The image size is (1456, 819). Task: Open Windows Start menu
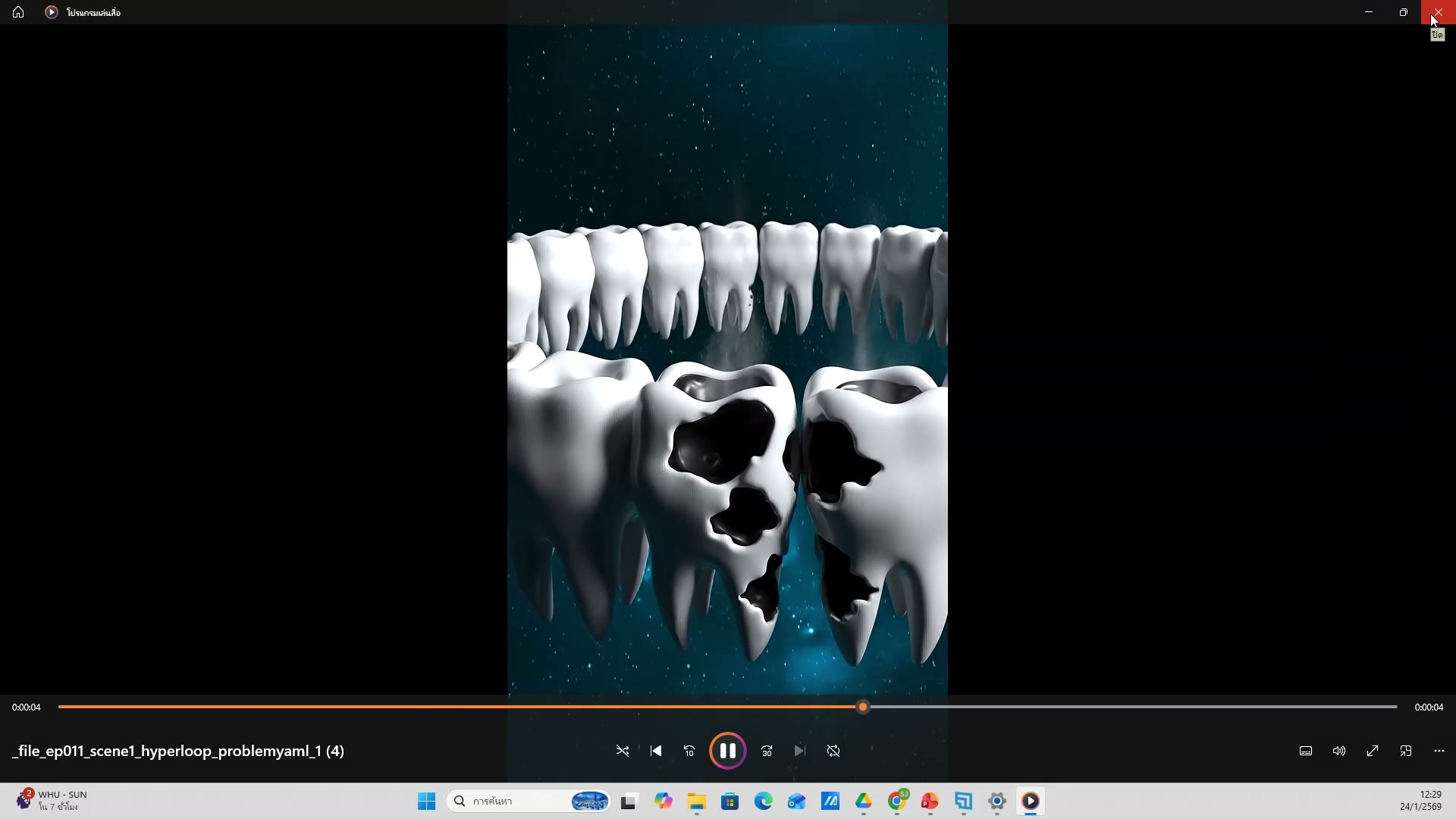[427, 801]
